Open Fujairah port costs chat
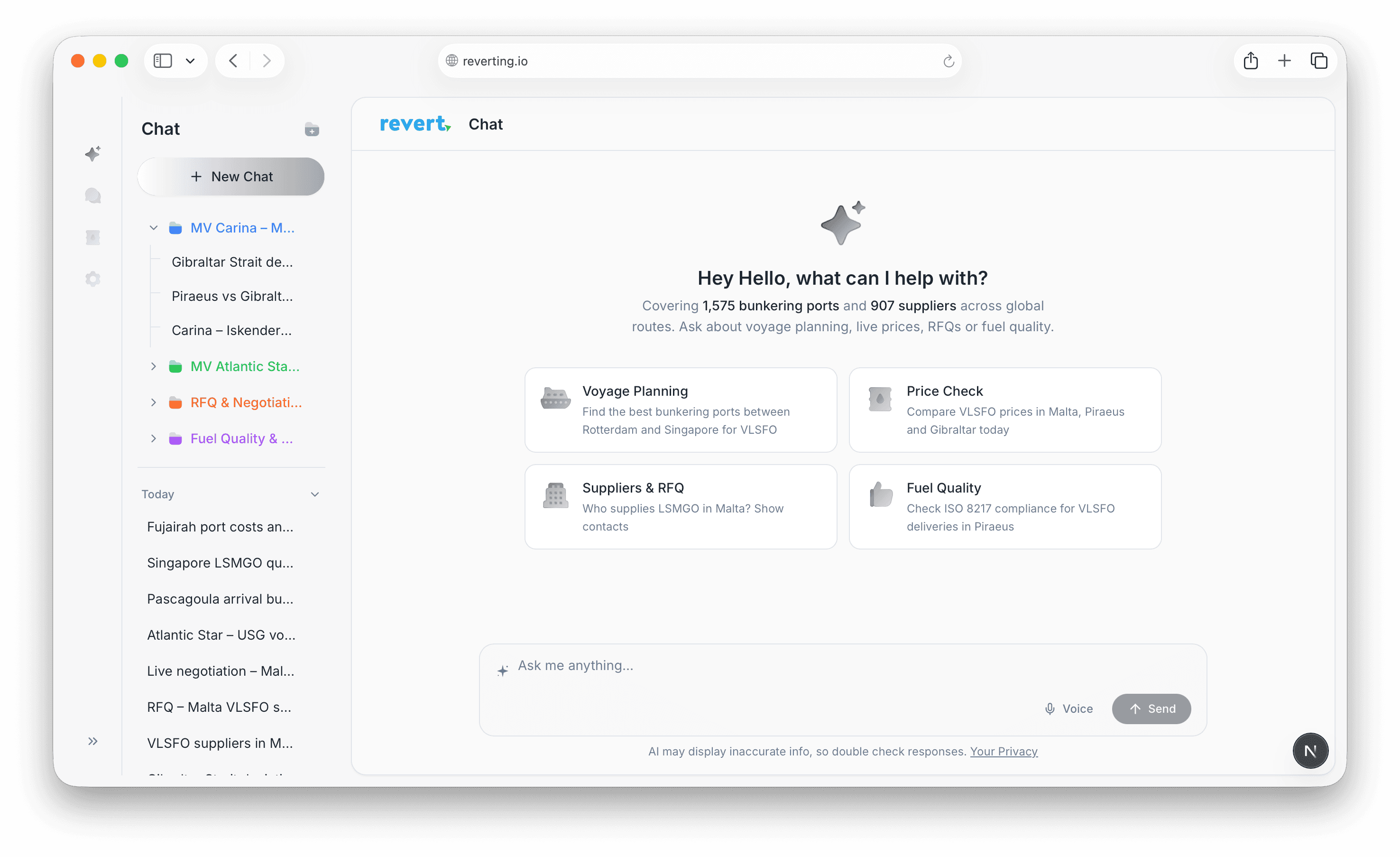Image resolution: width=1400 pixels, height=857 pixels. point(221,527)
